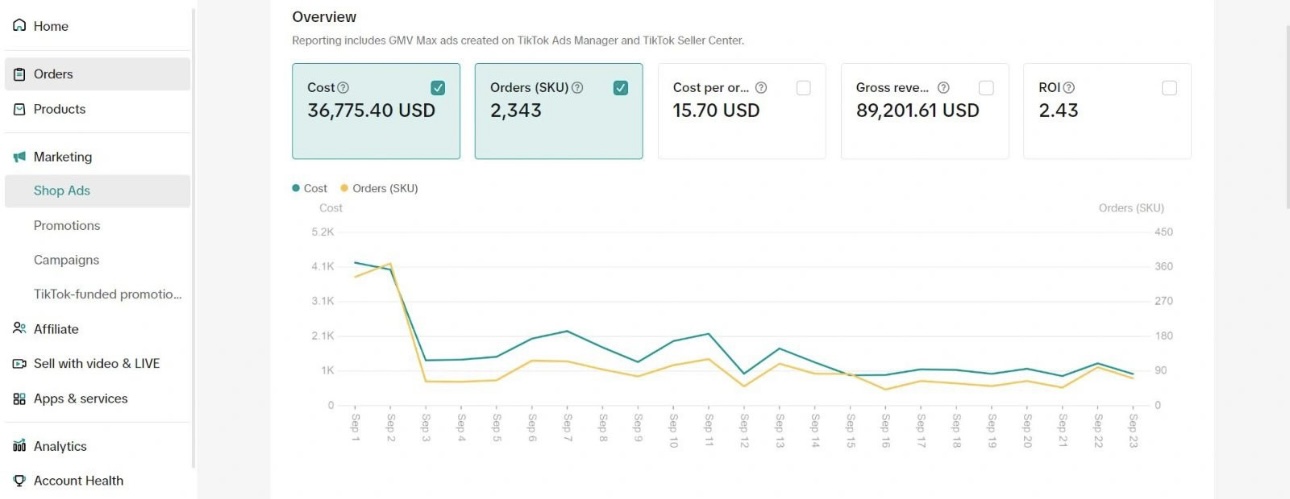
Task: Click the Marketing megaphone icon
Action: (x=19, y=157)
